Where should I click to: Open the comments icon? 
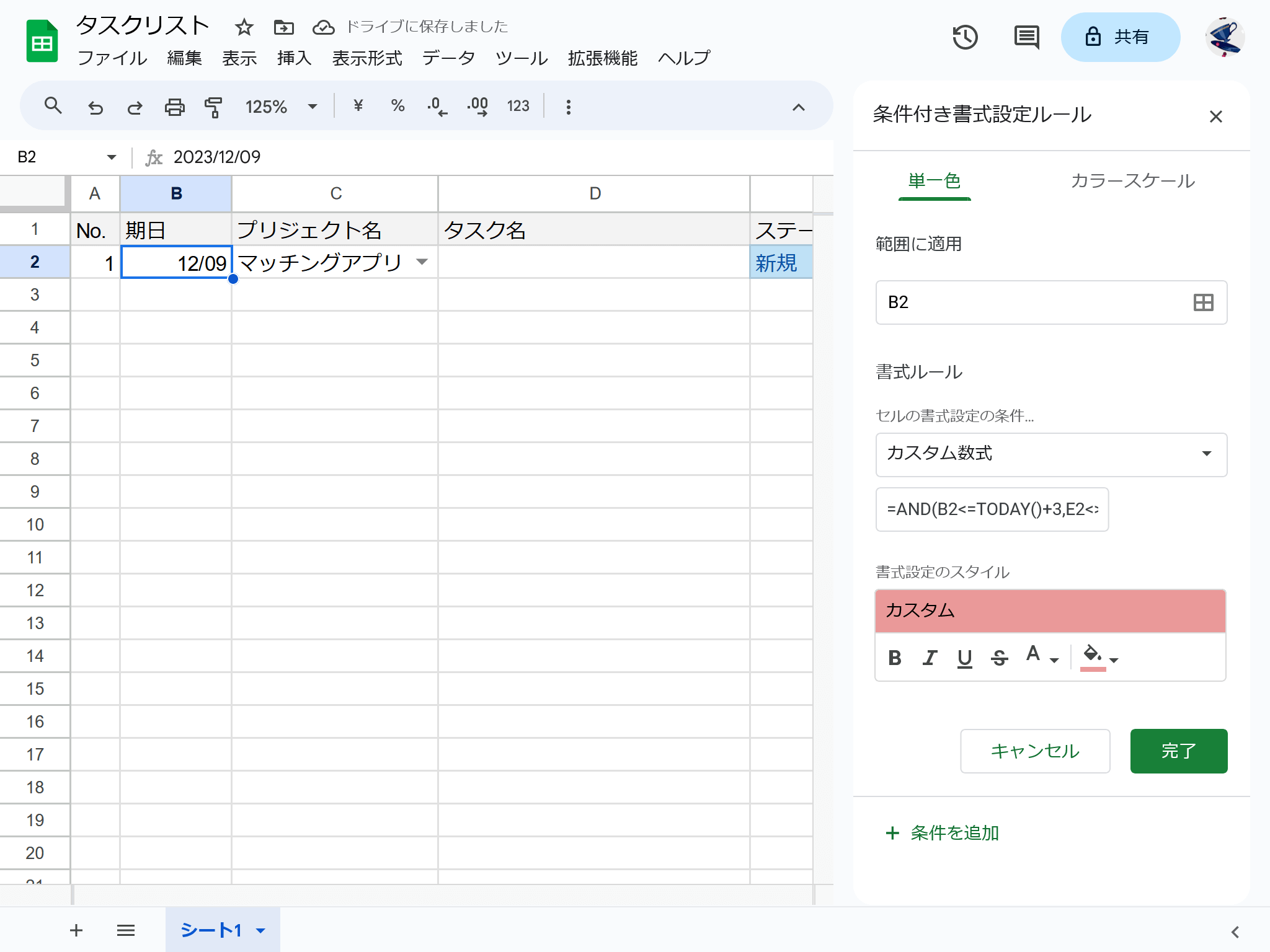coord(1026,37)
